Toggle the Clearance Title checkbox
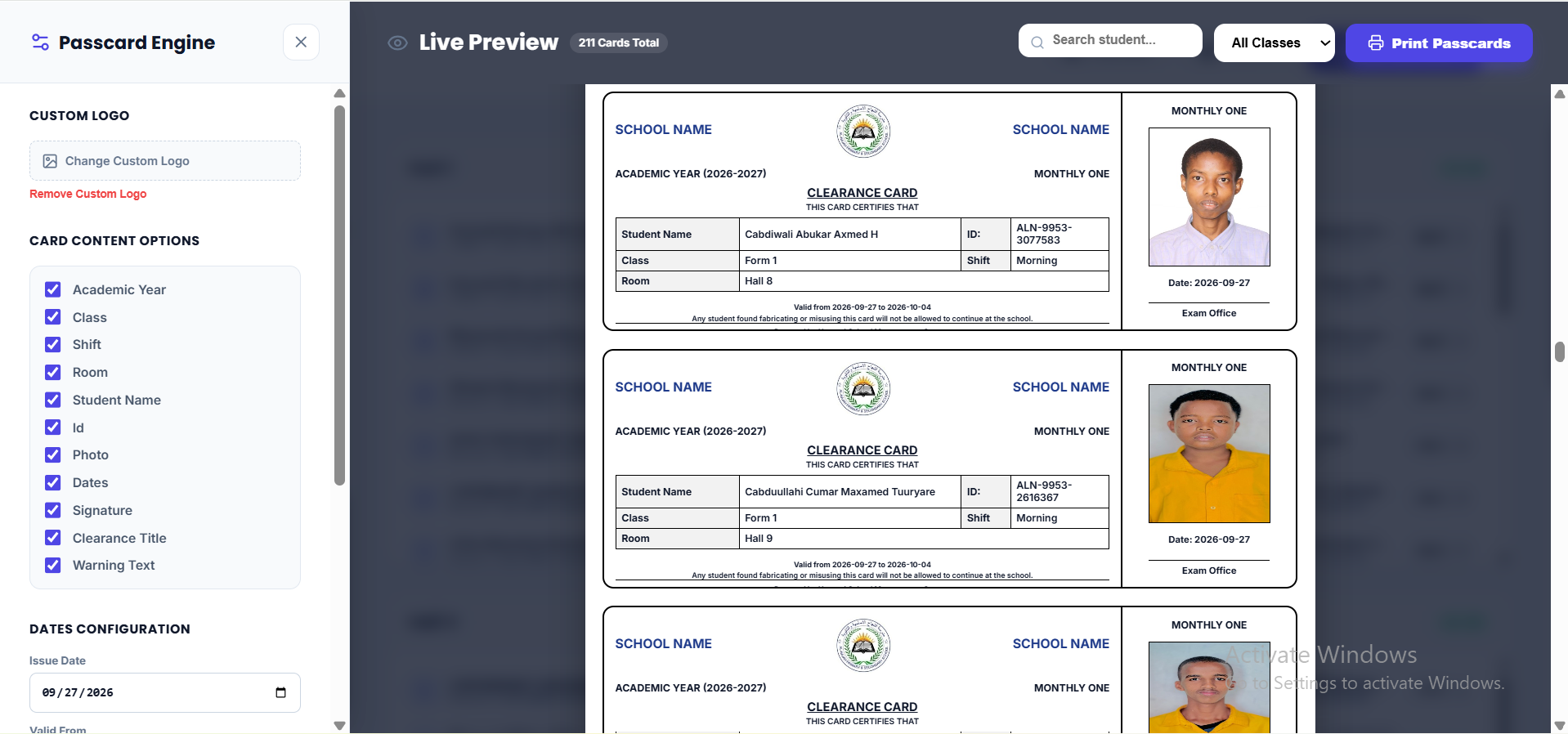The height and width of the screenshot is (734, 1568). [x=53, y=538]
